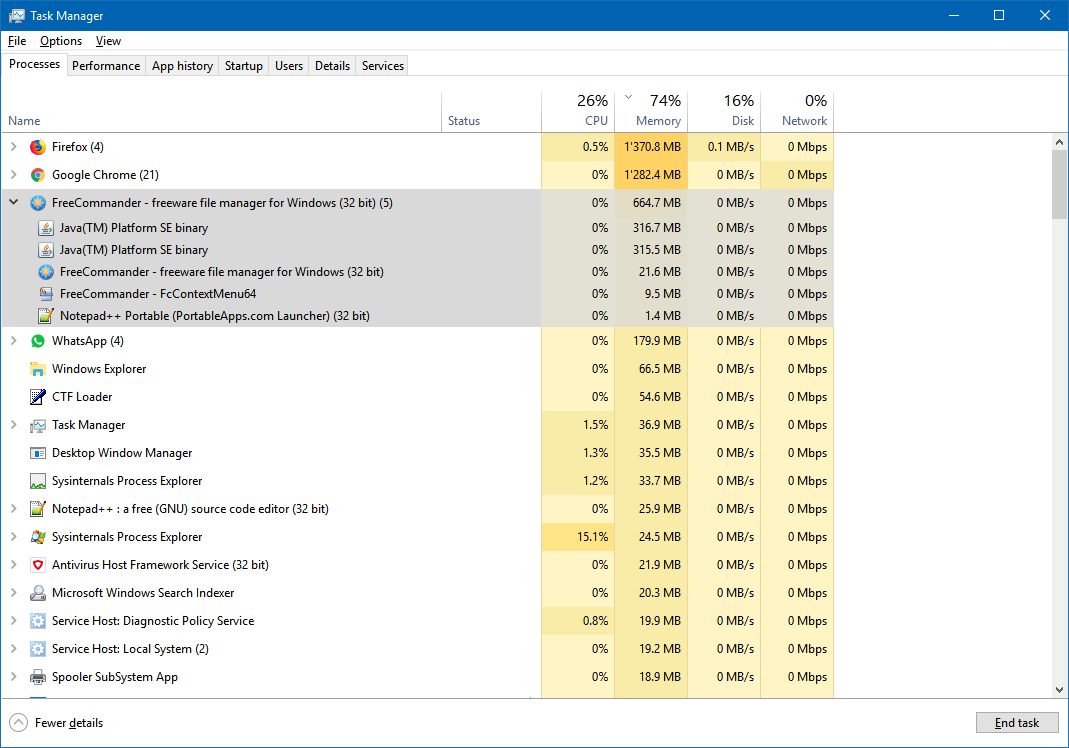Expand the Microsoft Windows Search Indexer row
Image resolution: width=1069 pixels, height=748 pixels.
(14, 593)
